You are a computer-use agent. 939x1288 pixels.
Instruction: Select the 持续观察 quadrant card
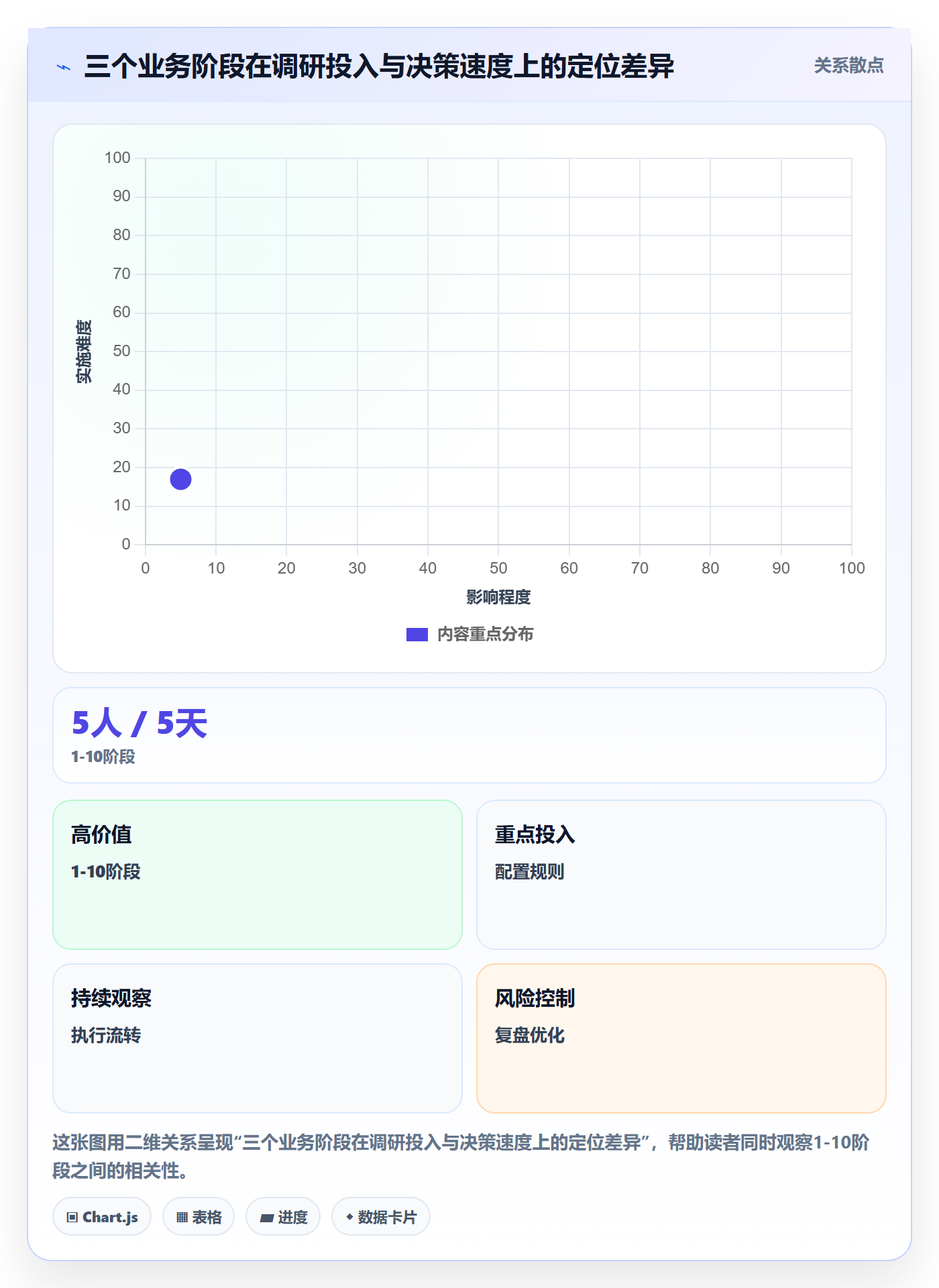click(258, 1038)
